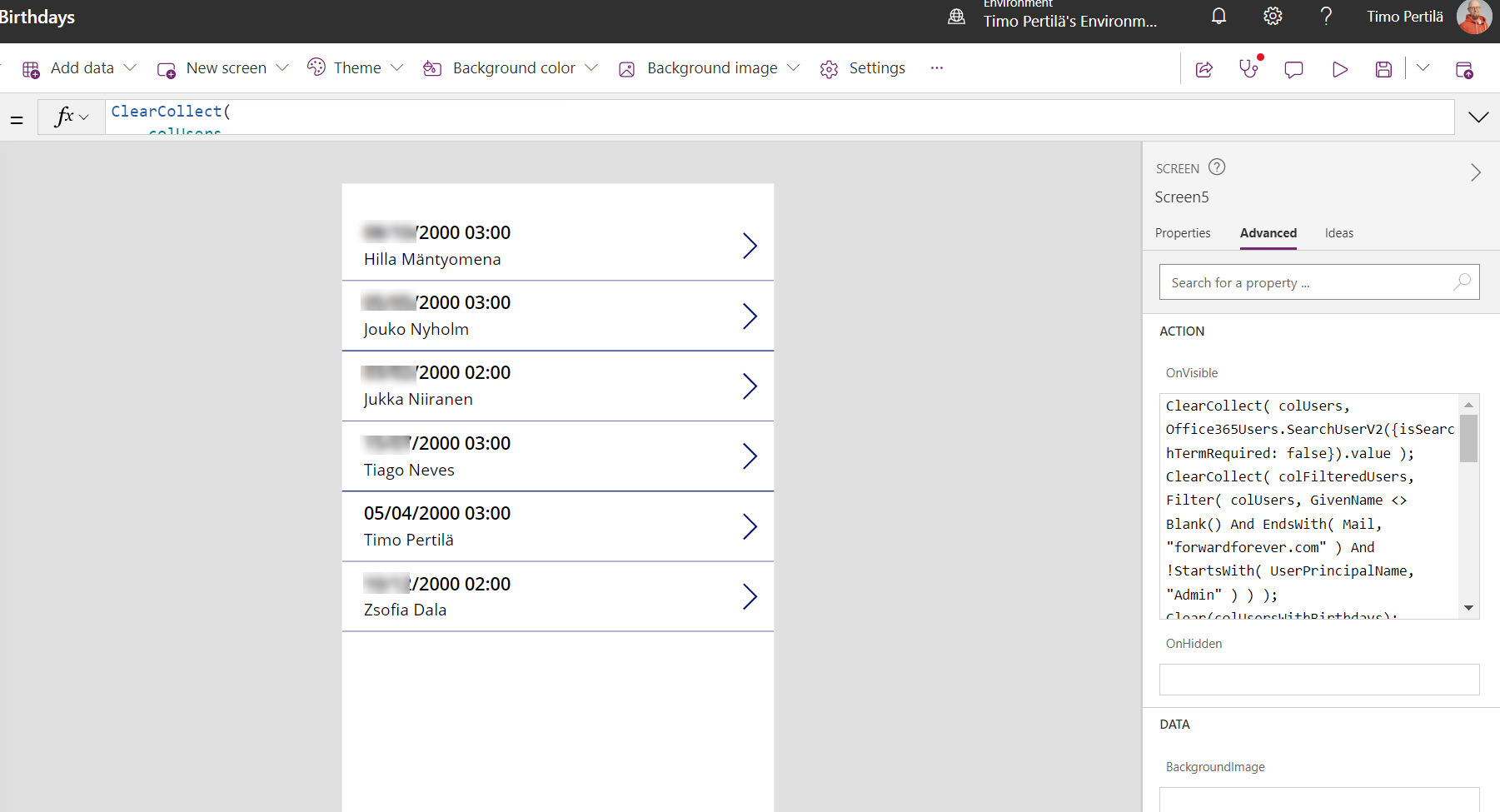This screenshot has height=812, width=1500.
Task: Open the App checker stethoscope icon
Action: (x=1248, y=69)
